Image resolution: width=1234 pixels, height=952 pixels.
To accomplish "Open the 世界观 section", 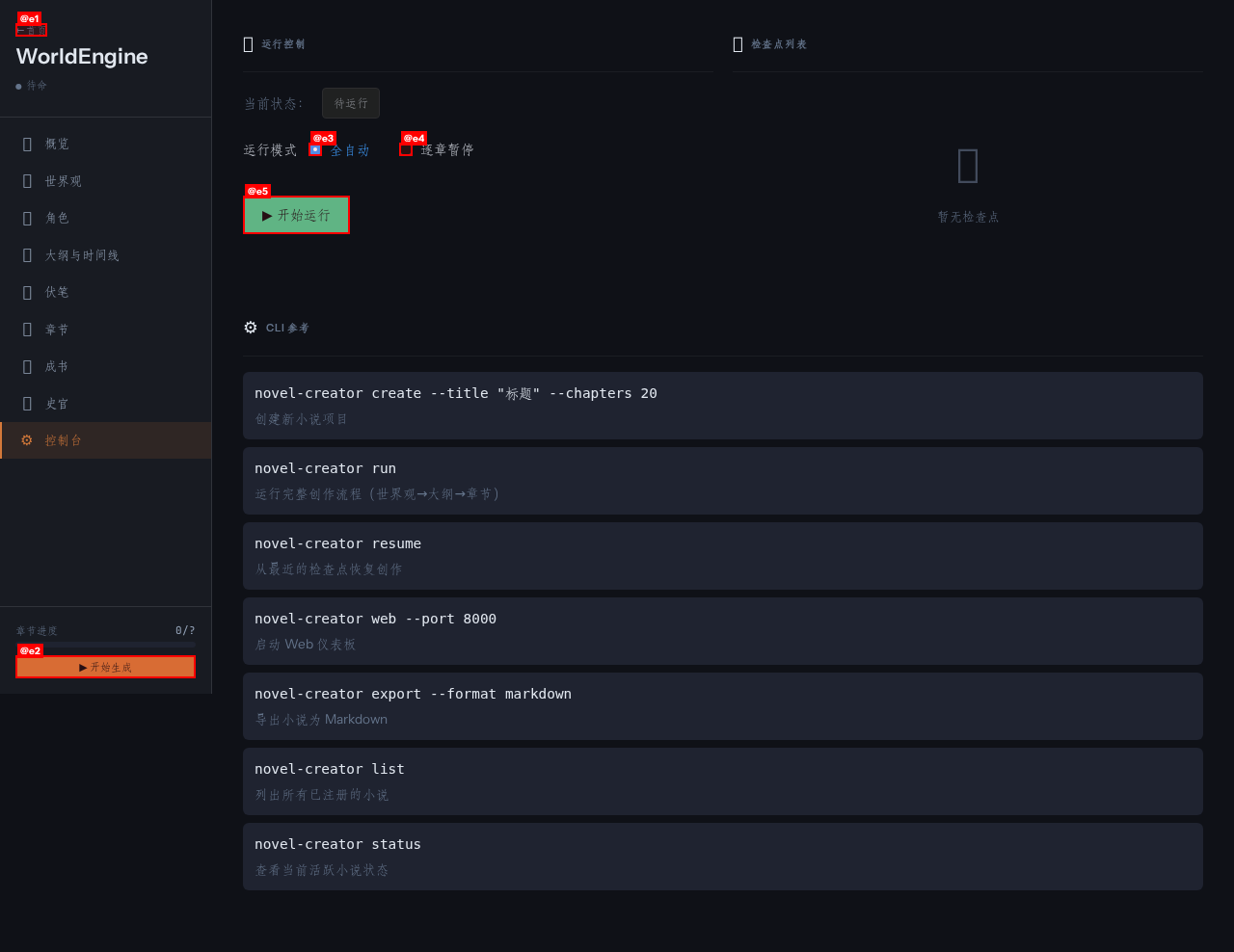I will (106, 181).
